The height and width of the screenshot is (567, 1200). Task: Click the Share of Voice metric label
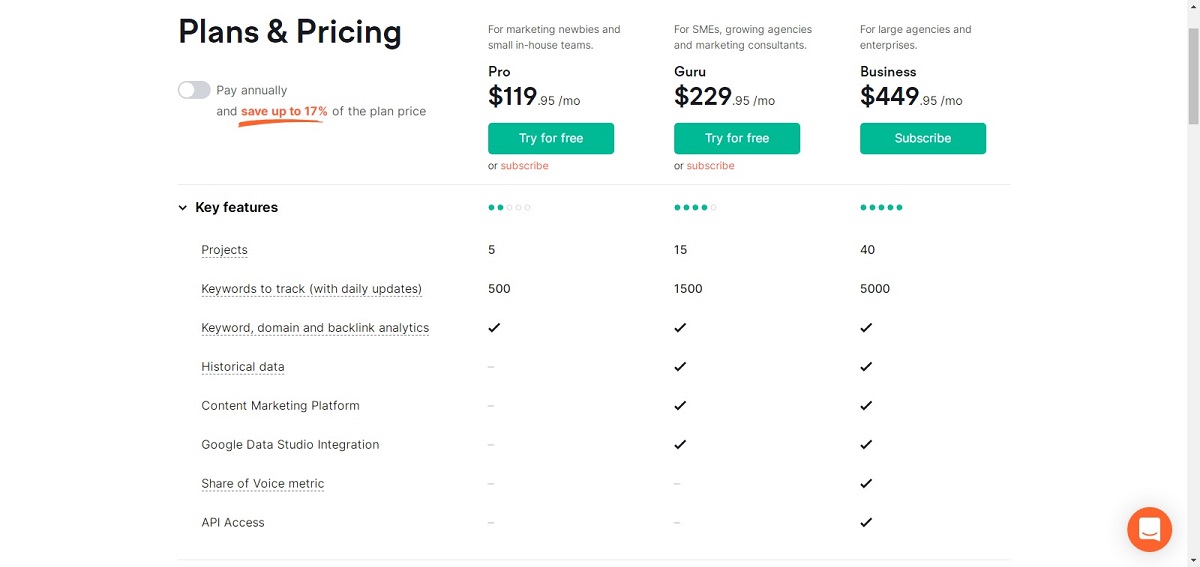263,484
